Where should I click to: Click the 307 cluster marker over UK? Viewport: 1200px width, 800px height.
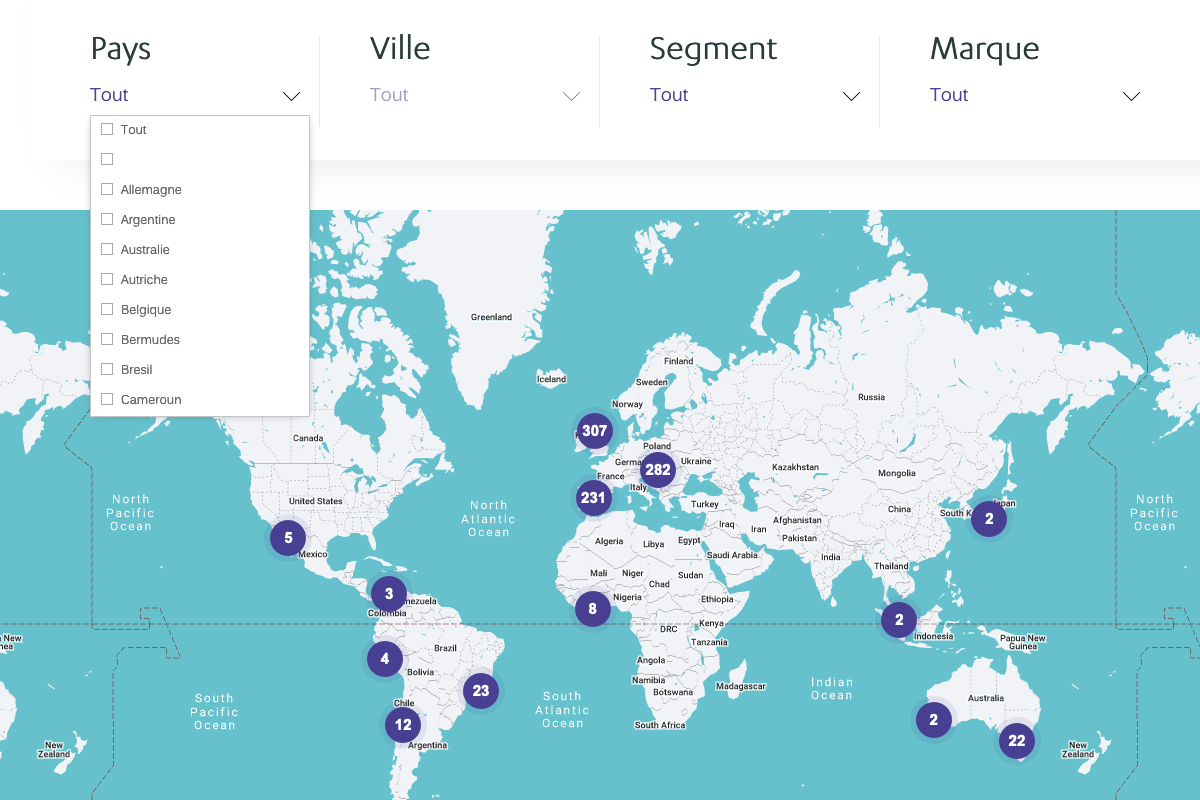594,431
